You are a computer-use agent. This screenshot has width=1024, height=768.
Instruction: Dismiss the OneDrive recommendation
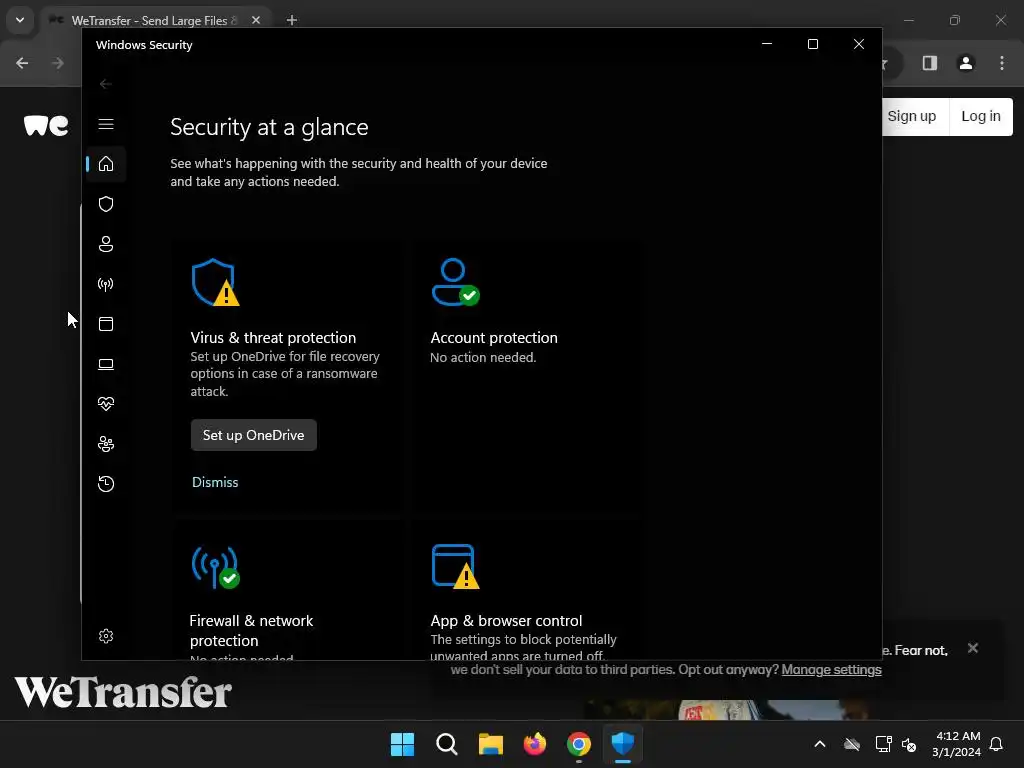point(215,482)
